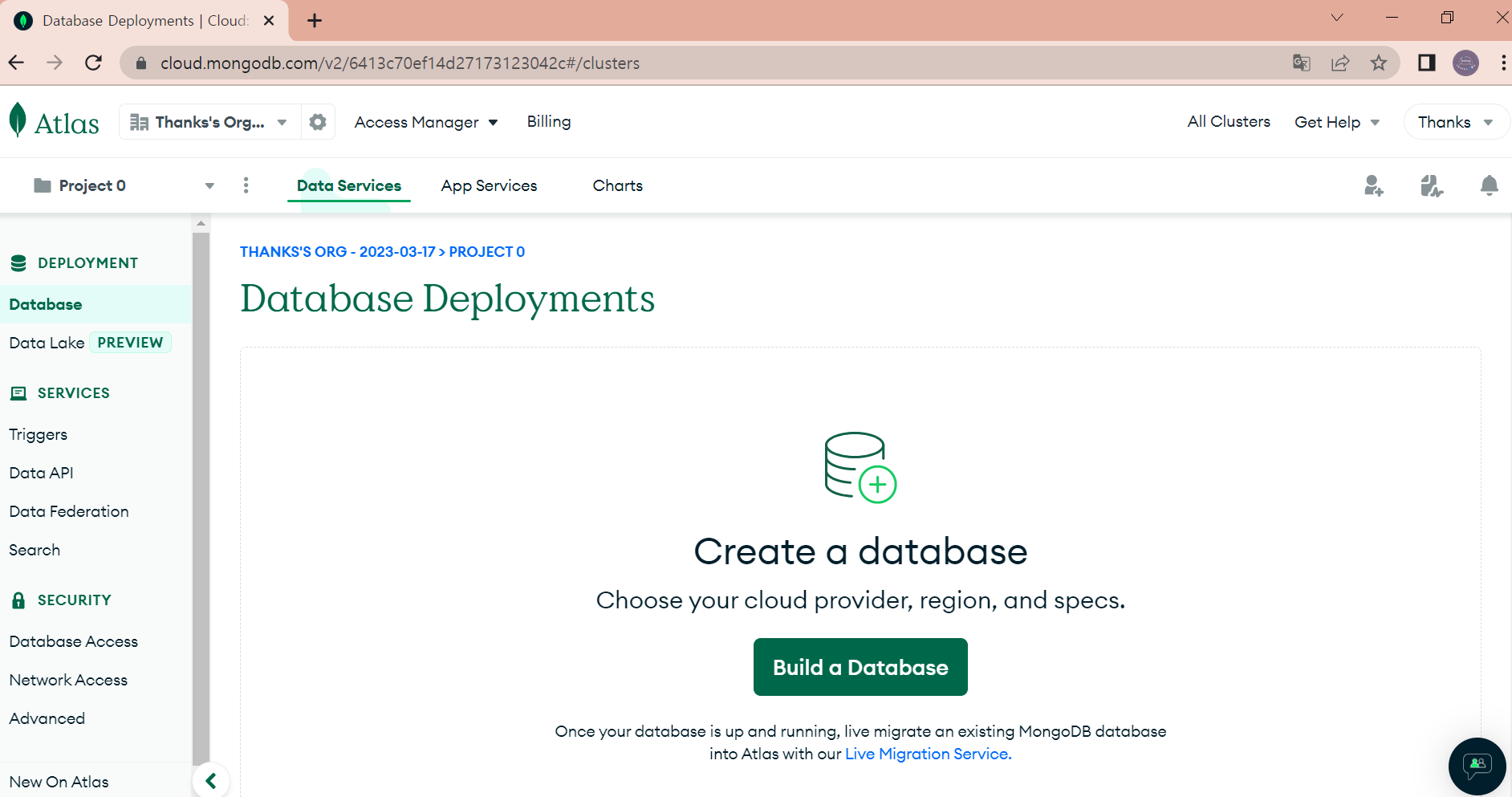Bookmark this page with star icon
The width and height of the screenshot is (1512, 797).
coord(1379,63)
